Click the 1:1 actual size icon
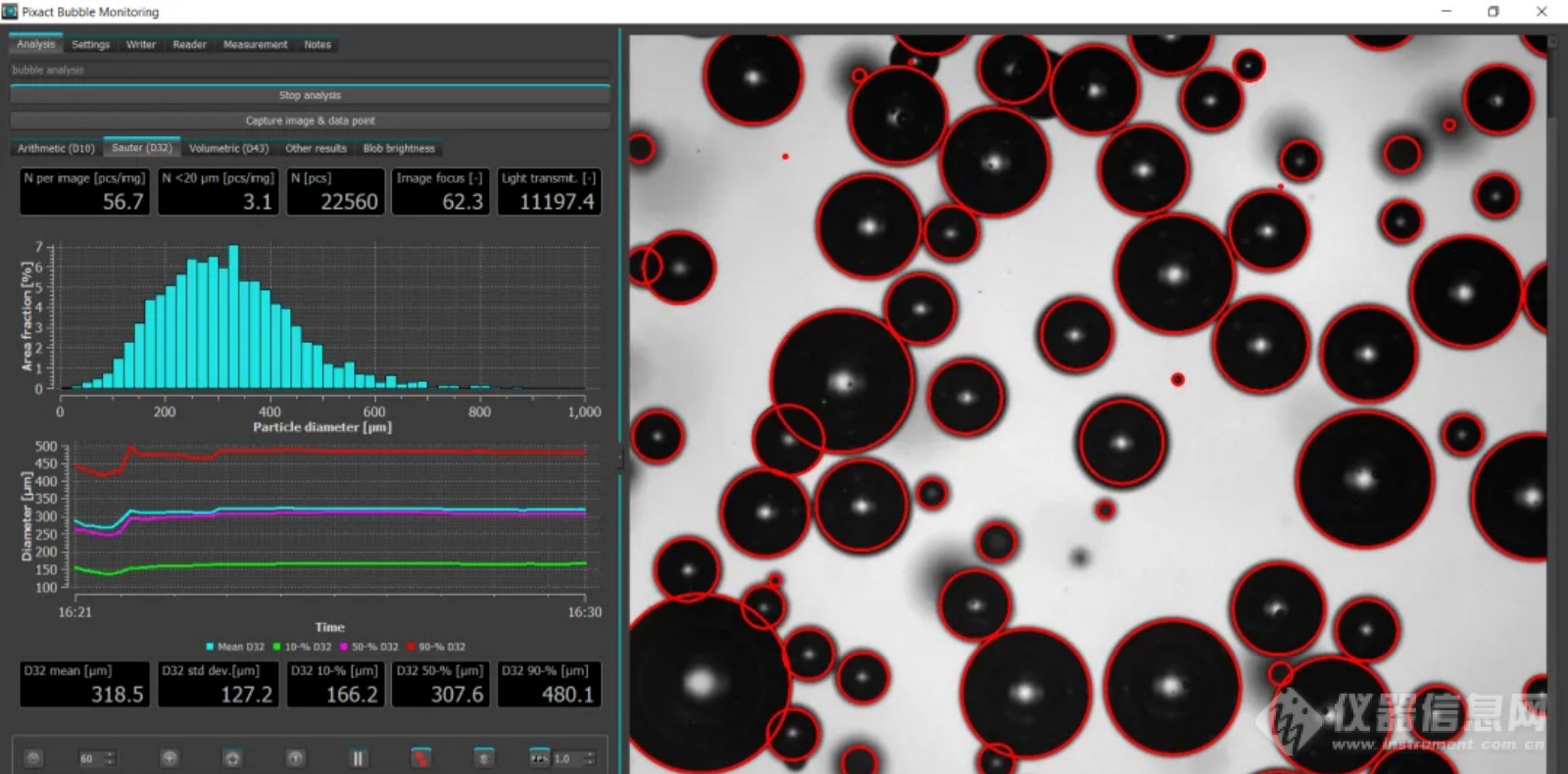Viewport: 1568px width, 774px height. point(295,758)
